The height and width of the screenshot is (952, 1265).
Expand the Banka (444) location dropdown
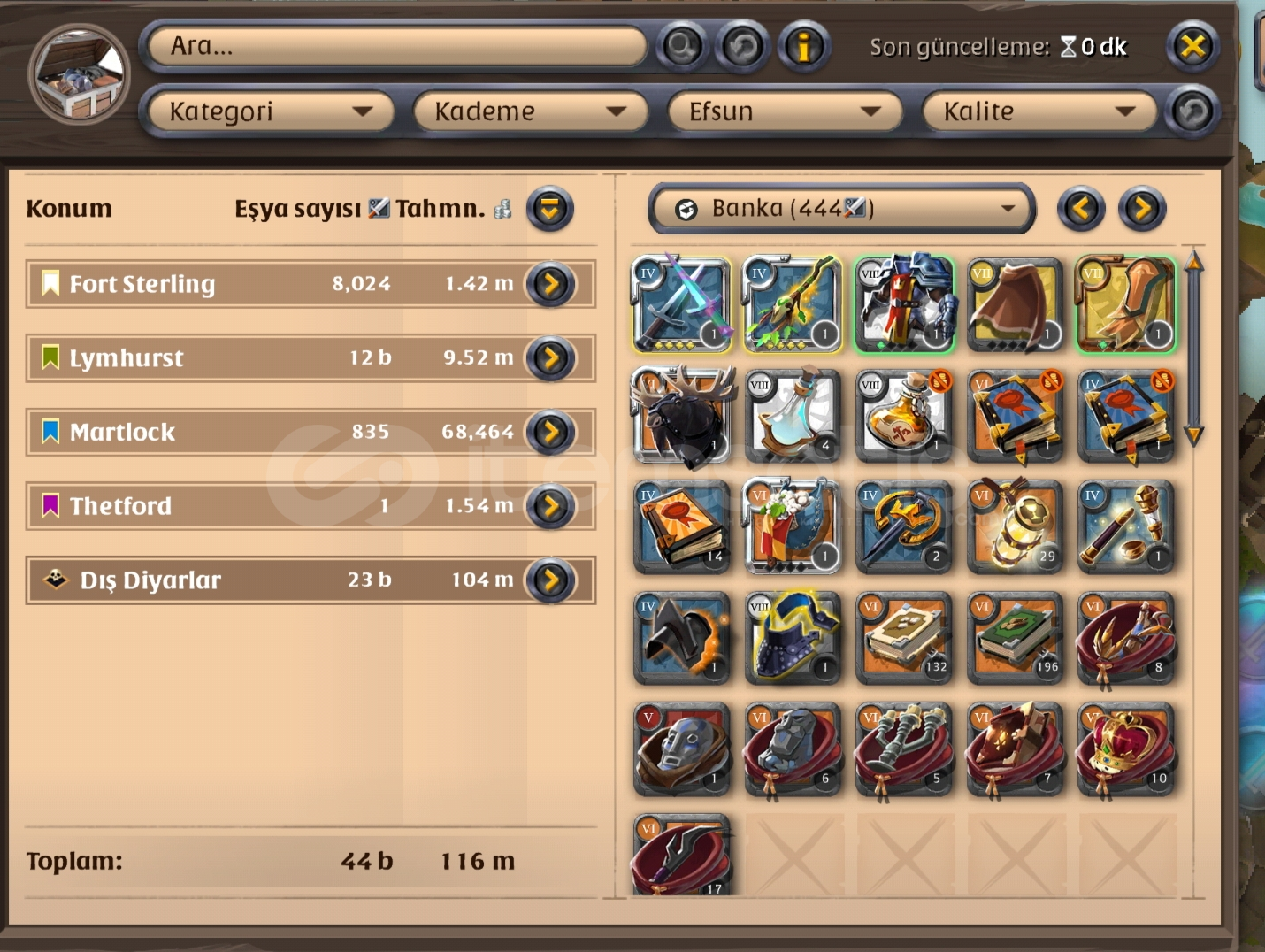[841, 209]
